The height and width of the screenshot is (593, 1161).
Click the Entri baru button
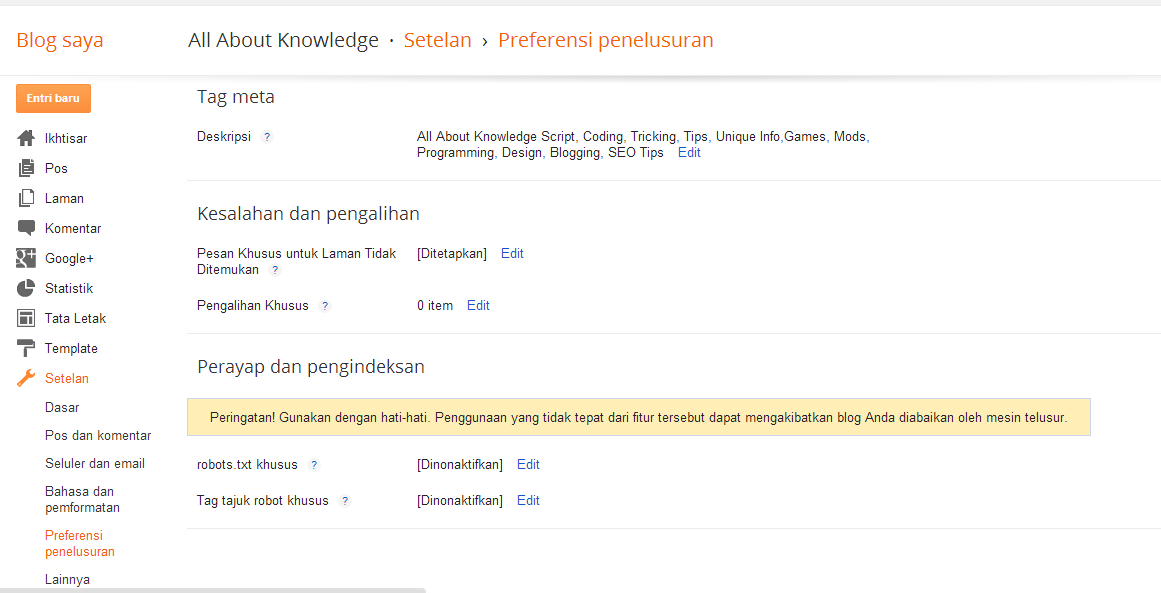tap(53, 98)
